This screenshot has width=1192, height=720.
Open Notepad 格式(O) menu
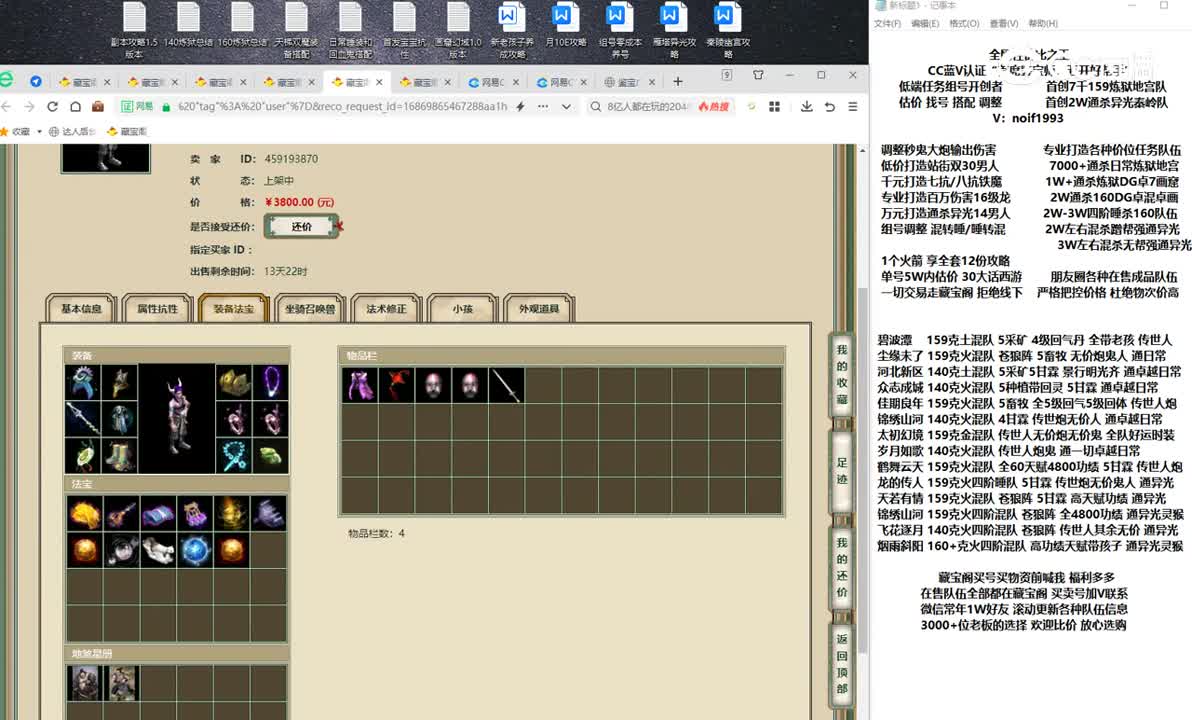(x=964, y=24)
